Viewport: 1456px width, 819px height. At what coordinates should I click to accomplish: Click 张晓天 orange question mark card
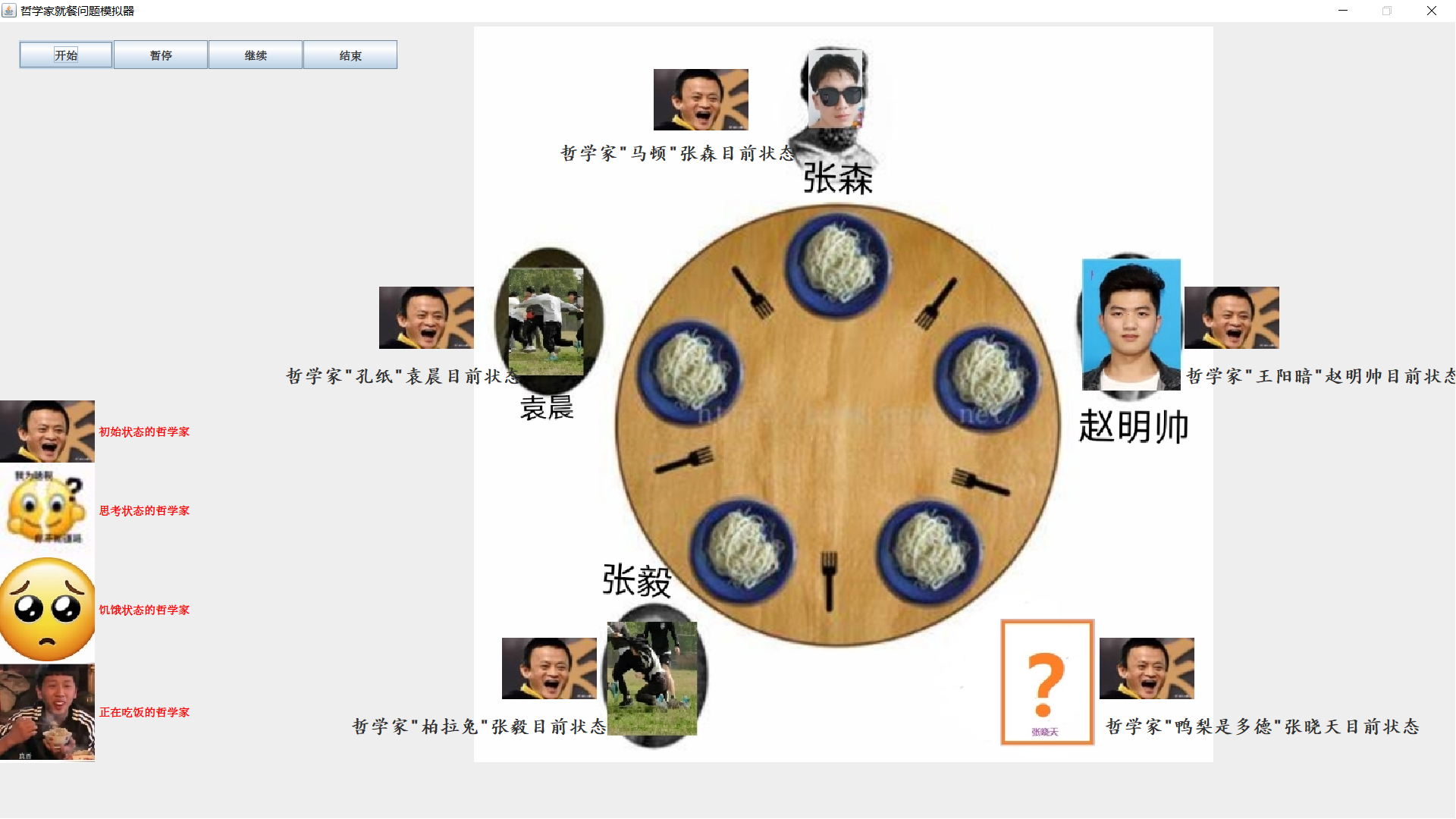tap(1047, 682)
